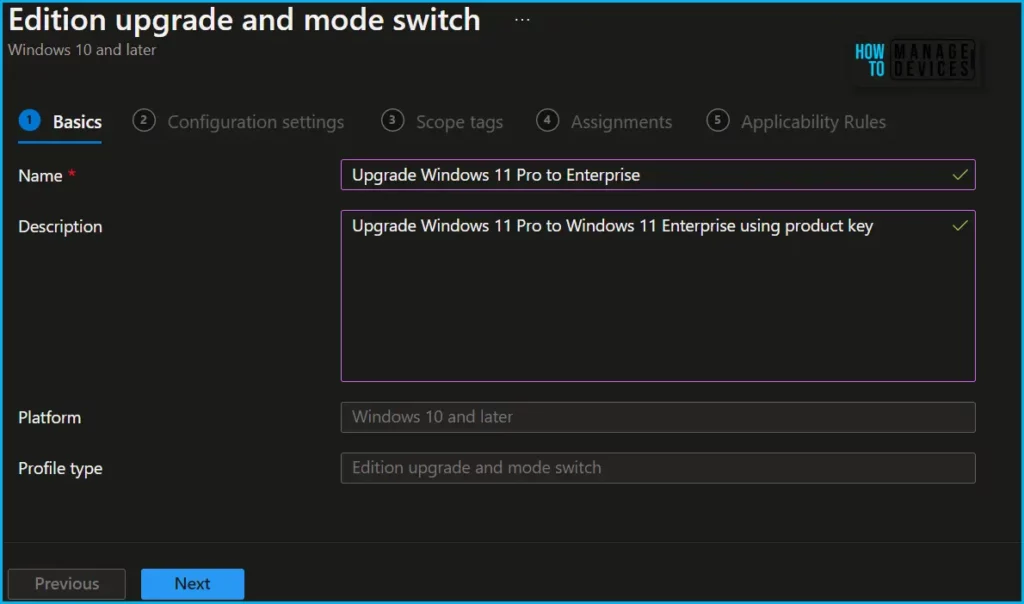The width and height of the screenshot is (1024, 604).
Task: Jump to the Applicability Rules tab
Action: point(813,122)
